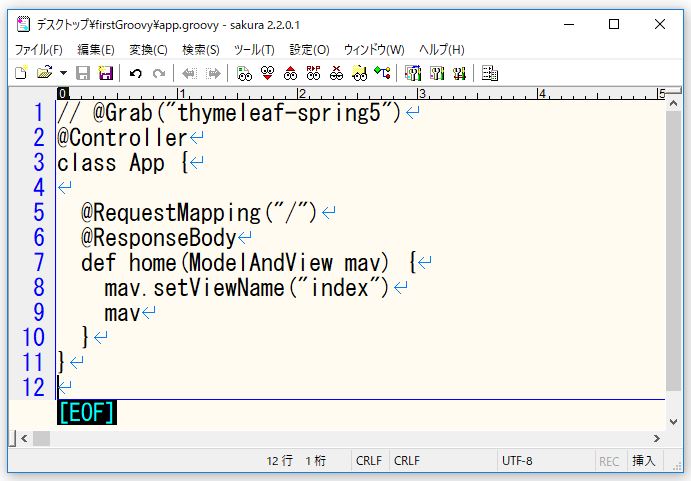Click the UTF-8 encoding in status bar
Screen dimensions: 691x481
pos(517,461)
